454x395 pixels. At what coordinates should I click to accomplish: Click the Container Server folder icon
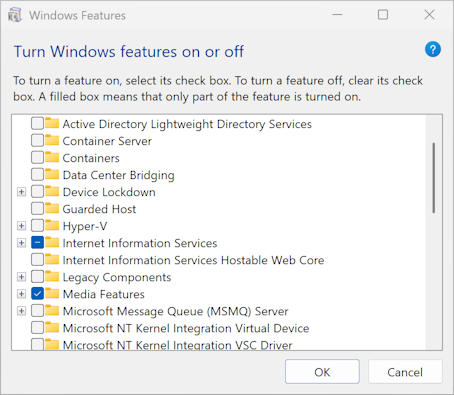pyautogui.click(x=52, y=140)
